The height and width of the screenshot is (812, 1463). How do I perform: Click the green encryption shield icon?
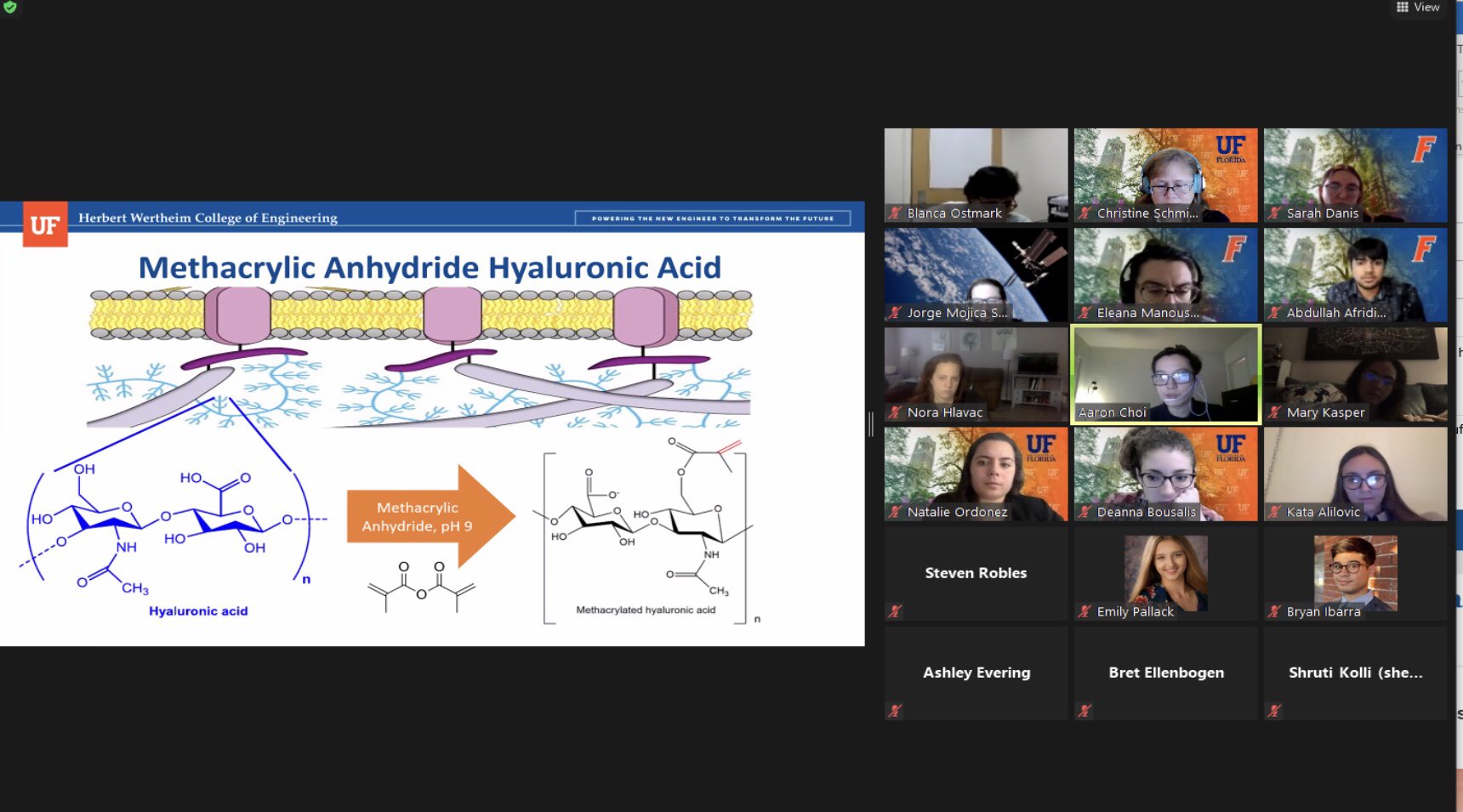9,7
